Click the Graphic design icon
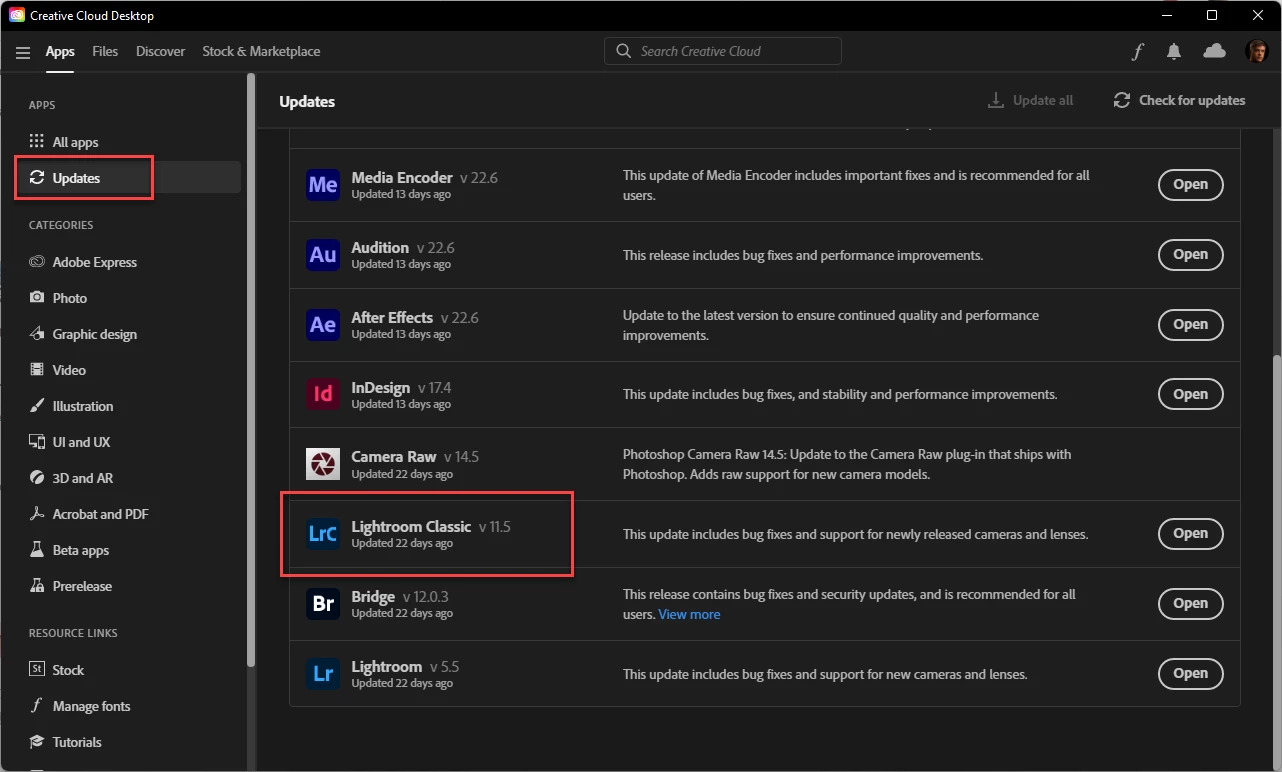Viewport: 1282px width, 772px height. point(37,334)
